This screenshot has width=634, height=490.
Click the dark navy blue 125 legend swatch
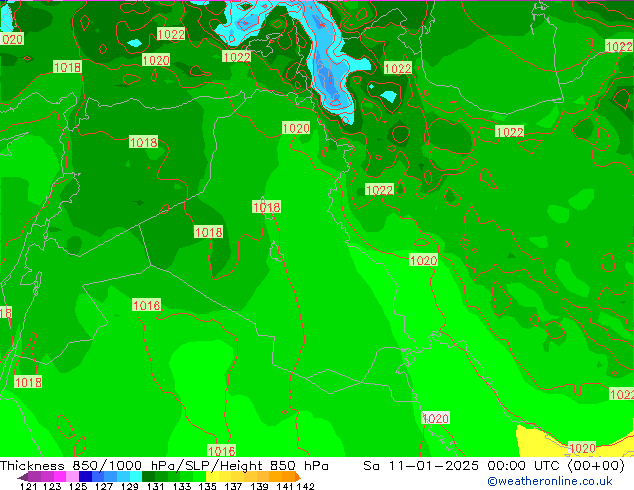(85, 477)
